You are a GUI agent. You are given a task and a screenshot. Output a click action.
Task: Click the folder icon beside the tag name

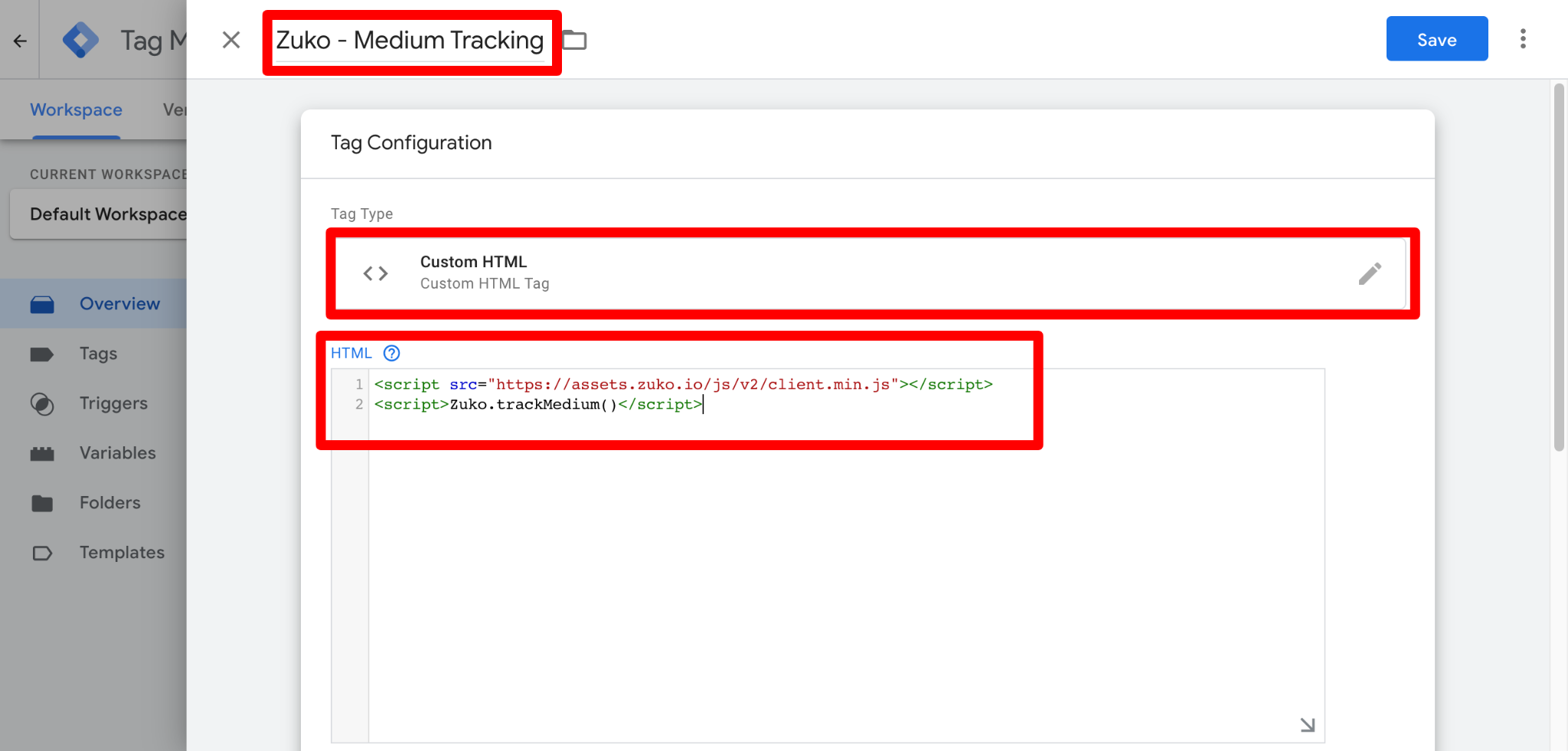coord(573,39)
